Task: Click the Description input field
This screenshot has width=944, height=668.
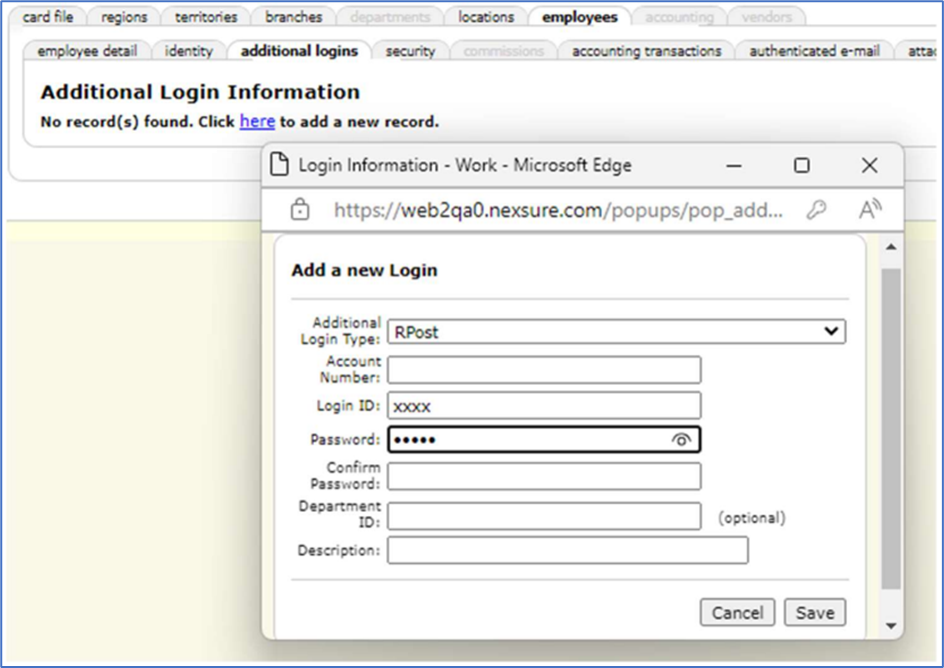Action: click(x=569, y=550)
